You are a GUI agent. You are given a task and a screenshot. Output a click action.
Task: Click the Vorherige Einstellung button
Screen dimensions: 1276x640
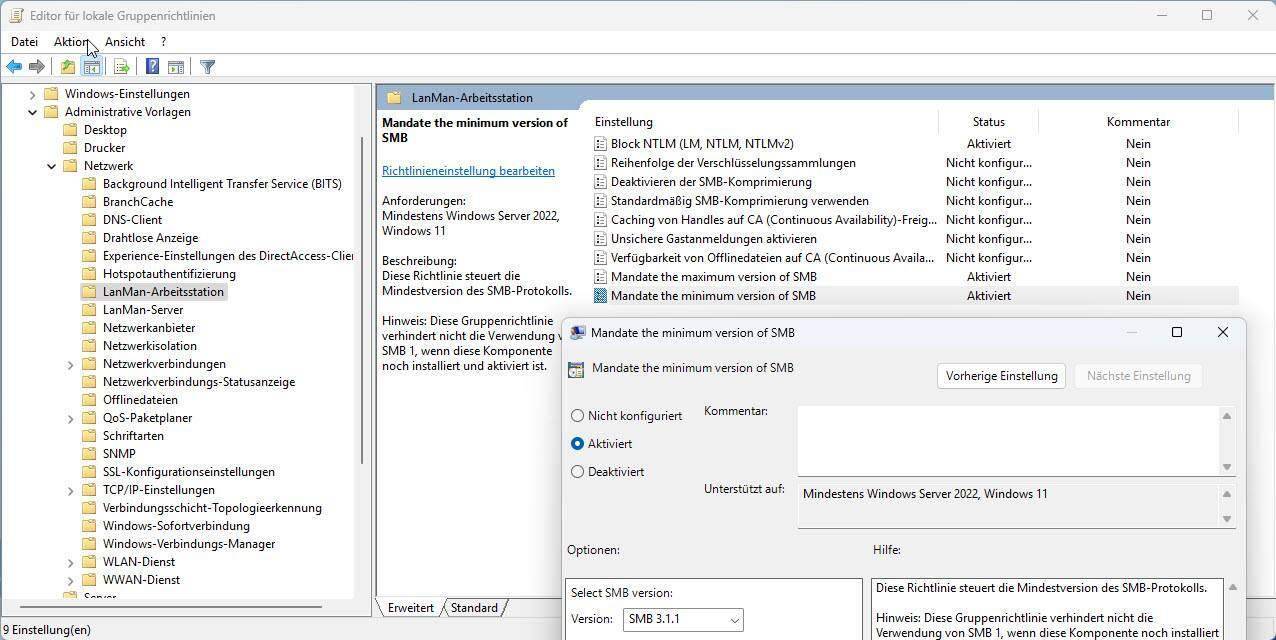1001,376
